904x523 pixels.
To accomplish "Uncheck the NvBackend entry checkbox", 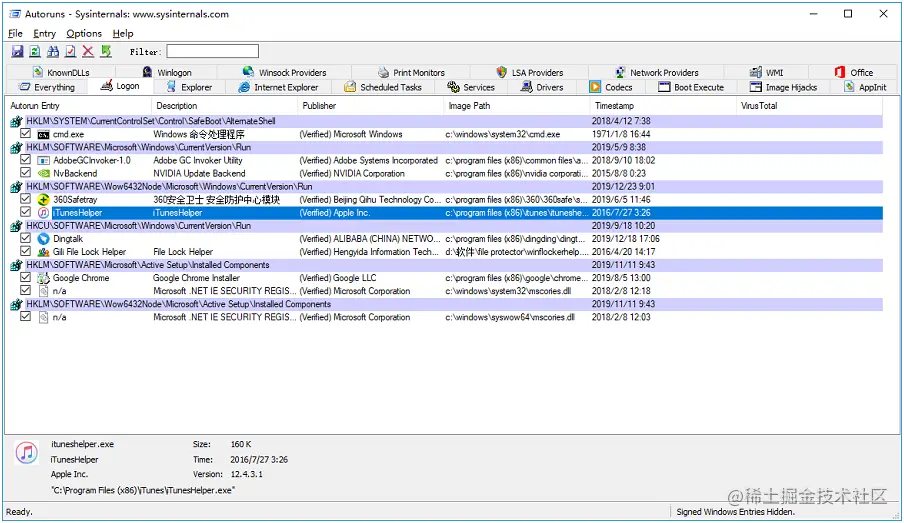I will tap(25, 172).
